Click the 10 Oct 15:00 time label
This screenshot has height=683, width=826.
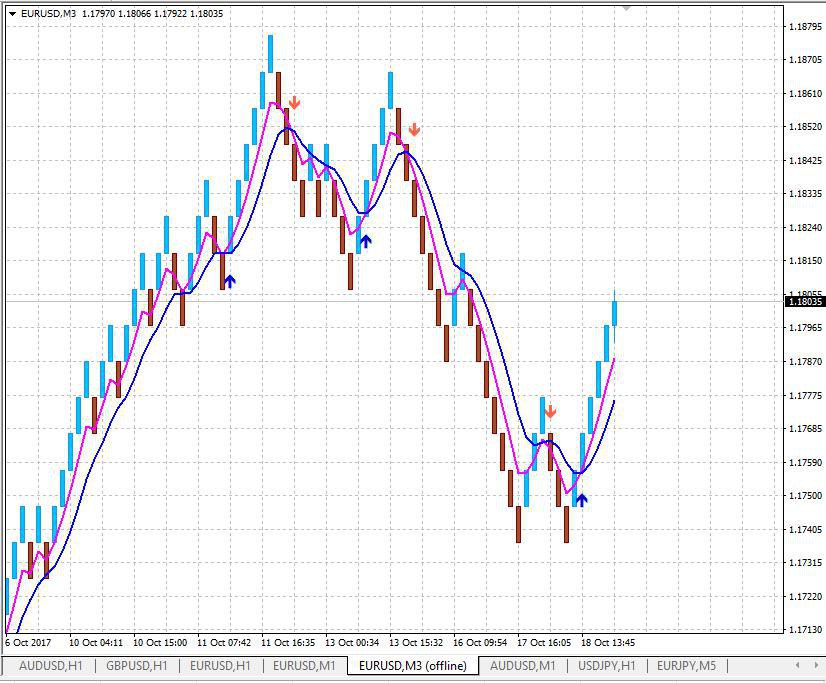(160, 643)
